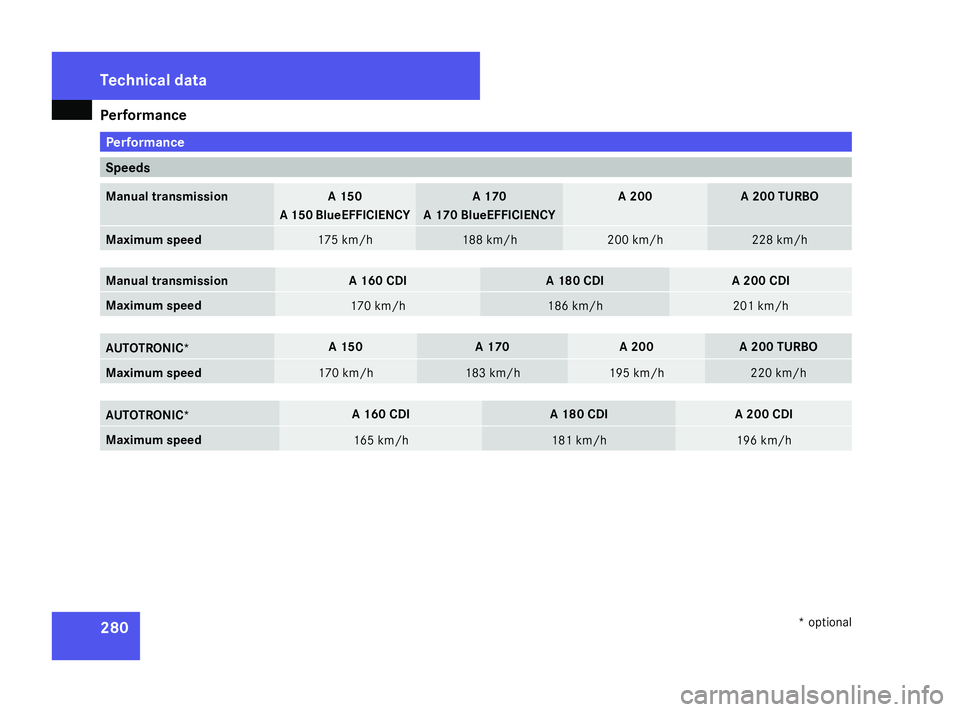Select "A 160 CDI" heading above 170 km/h
This screenshot has height=712, width=960.
pos(378,280)
